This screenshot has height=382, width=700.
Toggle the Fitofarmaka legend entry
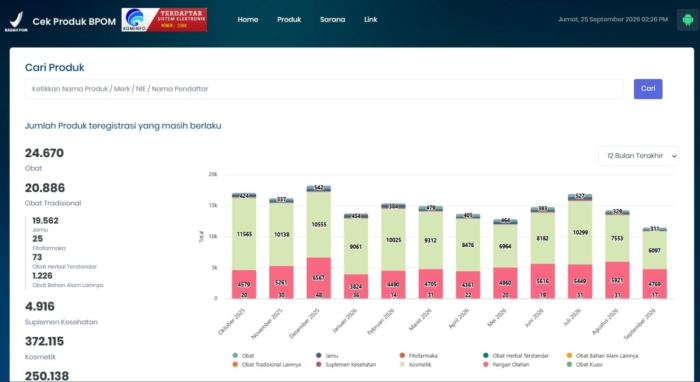418,356
